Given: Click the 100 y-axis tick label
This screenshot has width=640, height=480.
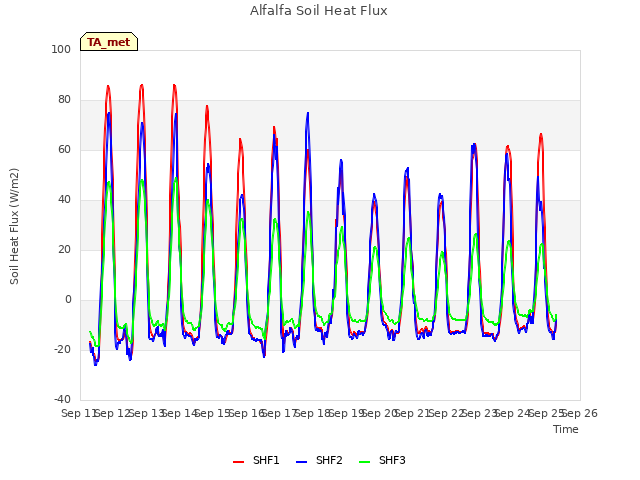Looking at the screenshot, I should click(61, 49).
